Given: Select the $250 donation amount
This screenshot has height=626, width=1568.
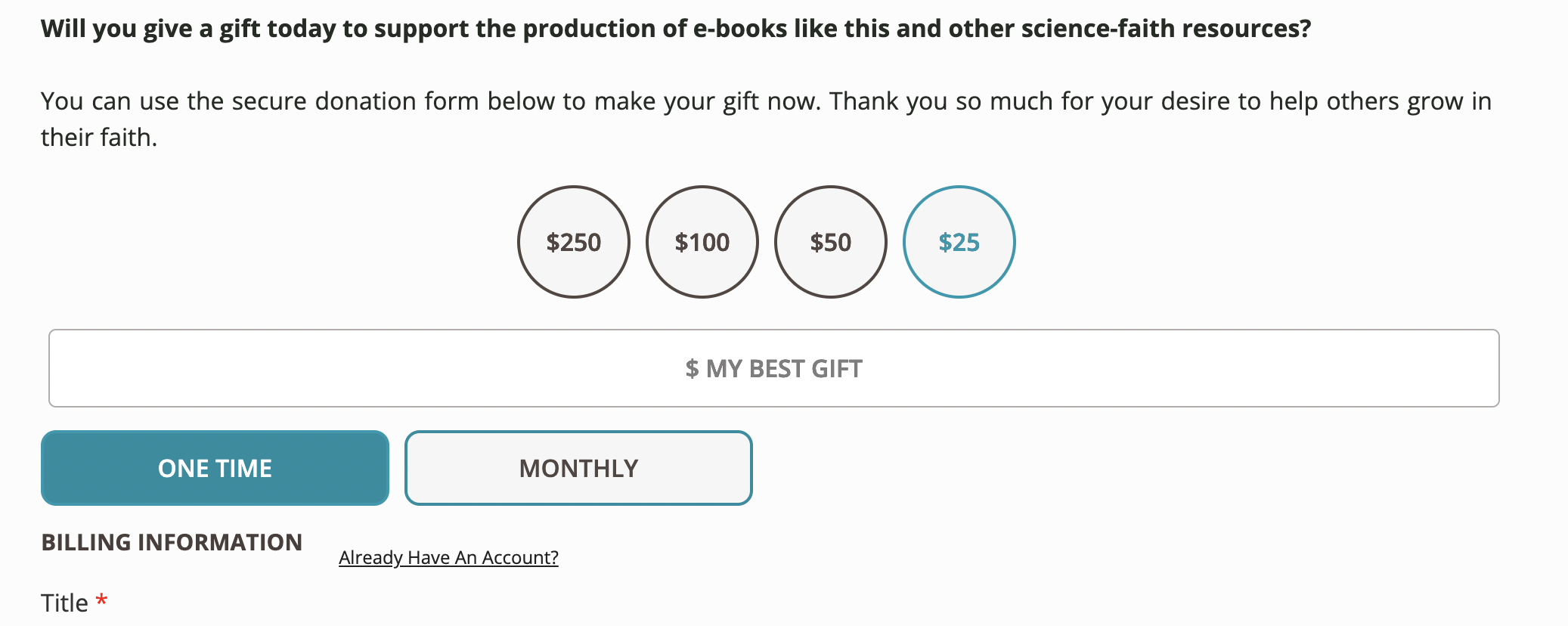Looking at the screenshot, I should coord(573,242).
